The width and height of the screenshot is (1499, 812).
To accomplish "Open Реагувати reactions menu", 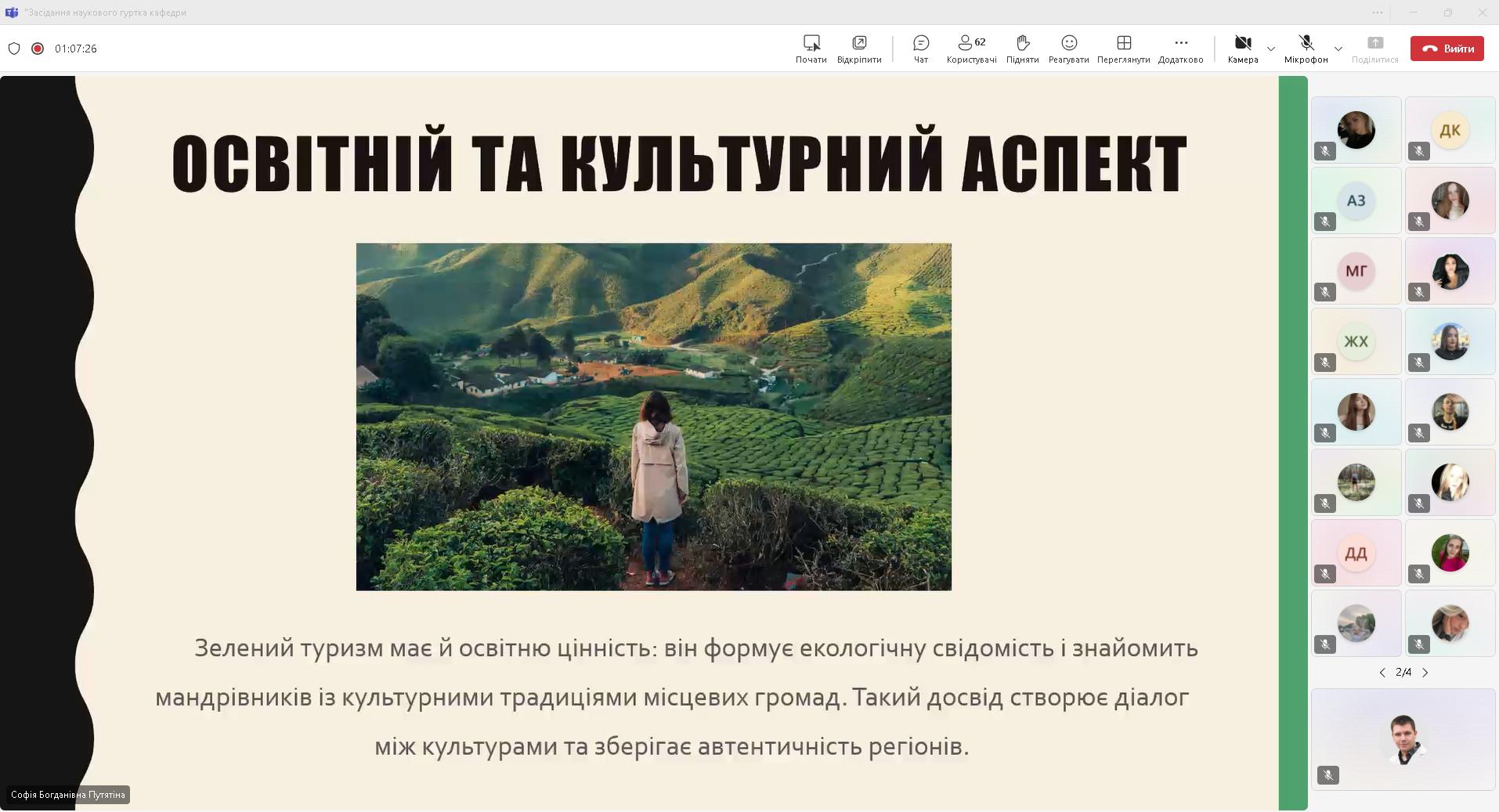I will tap(1068, 49).
